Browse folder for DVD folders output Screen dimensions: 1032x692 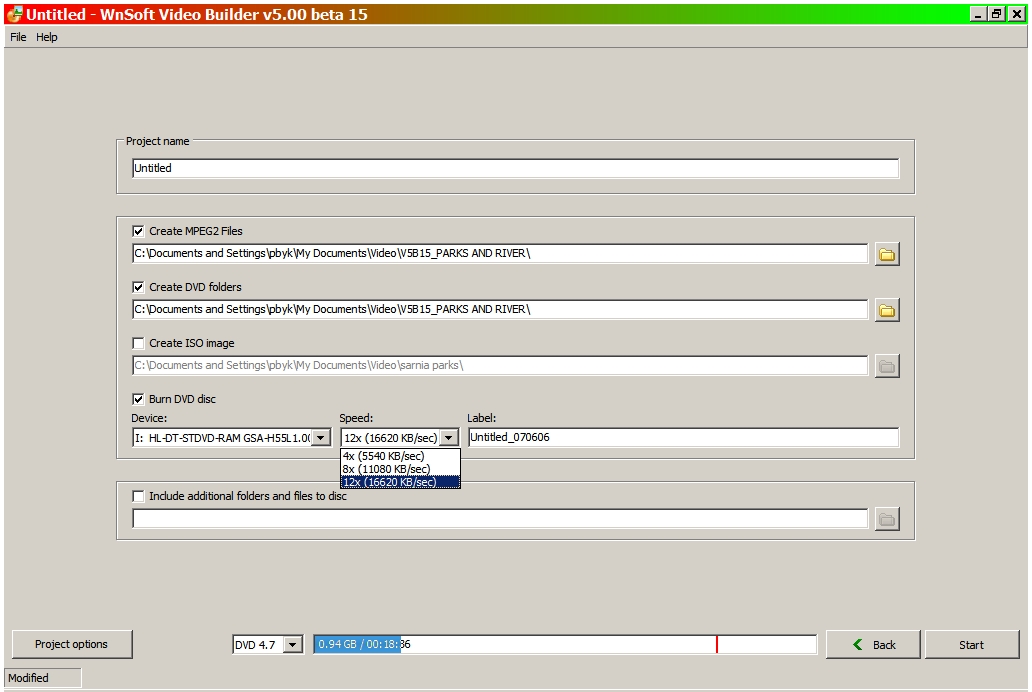[887, 310]
